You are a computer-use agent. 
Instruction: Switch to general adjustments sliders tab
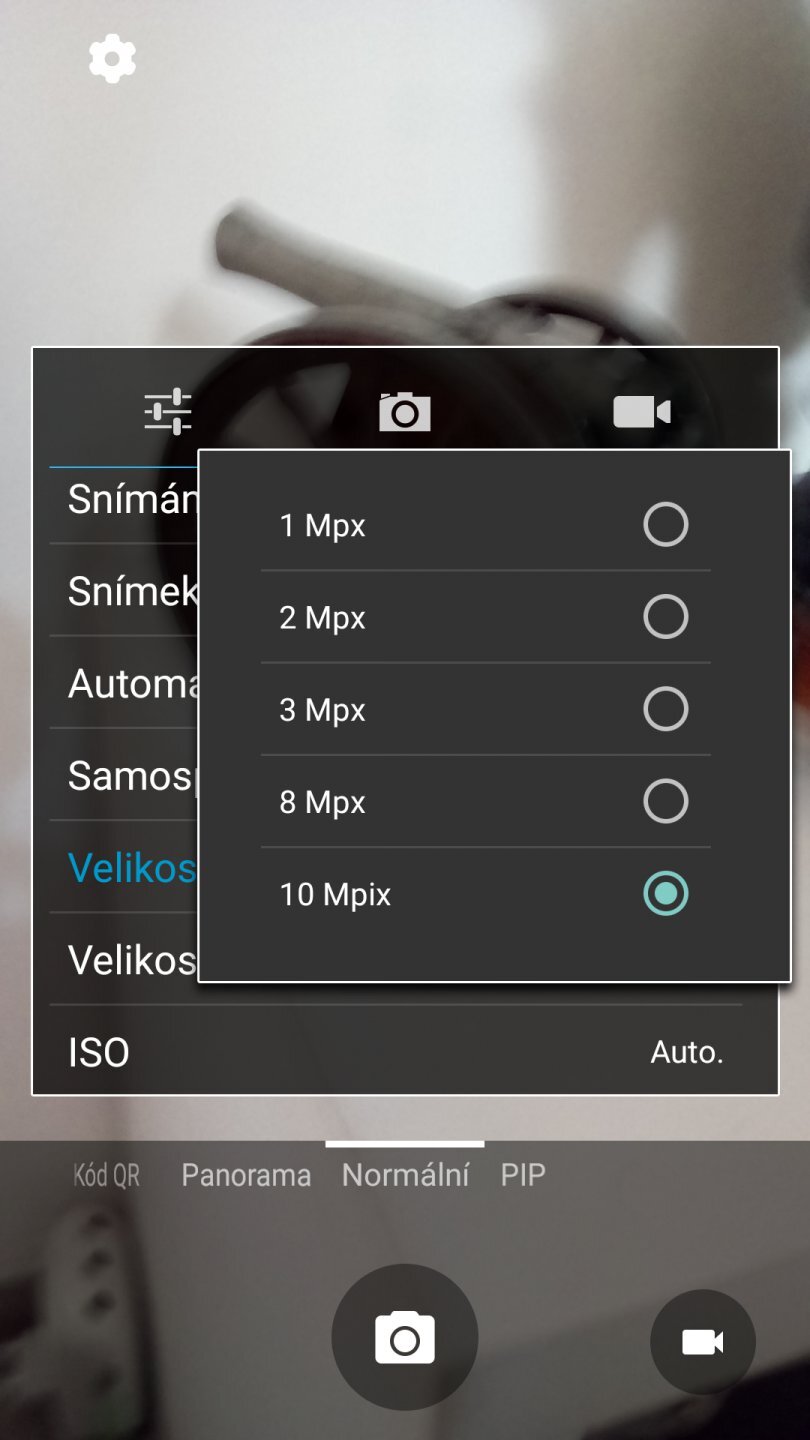(x=167, y=411)
